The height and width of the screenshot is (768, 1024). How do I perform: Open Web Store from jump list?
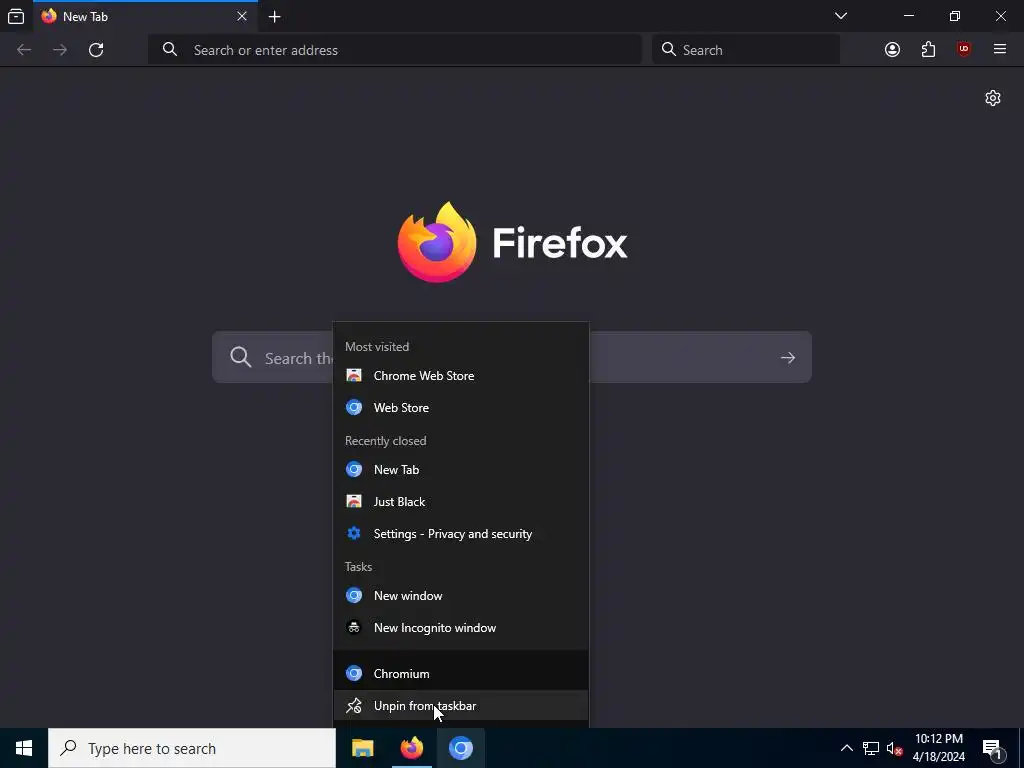[x=460, y=408]
